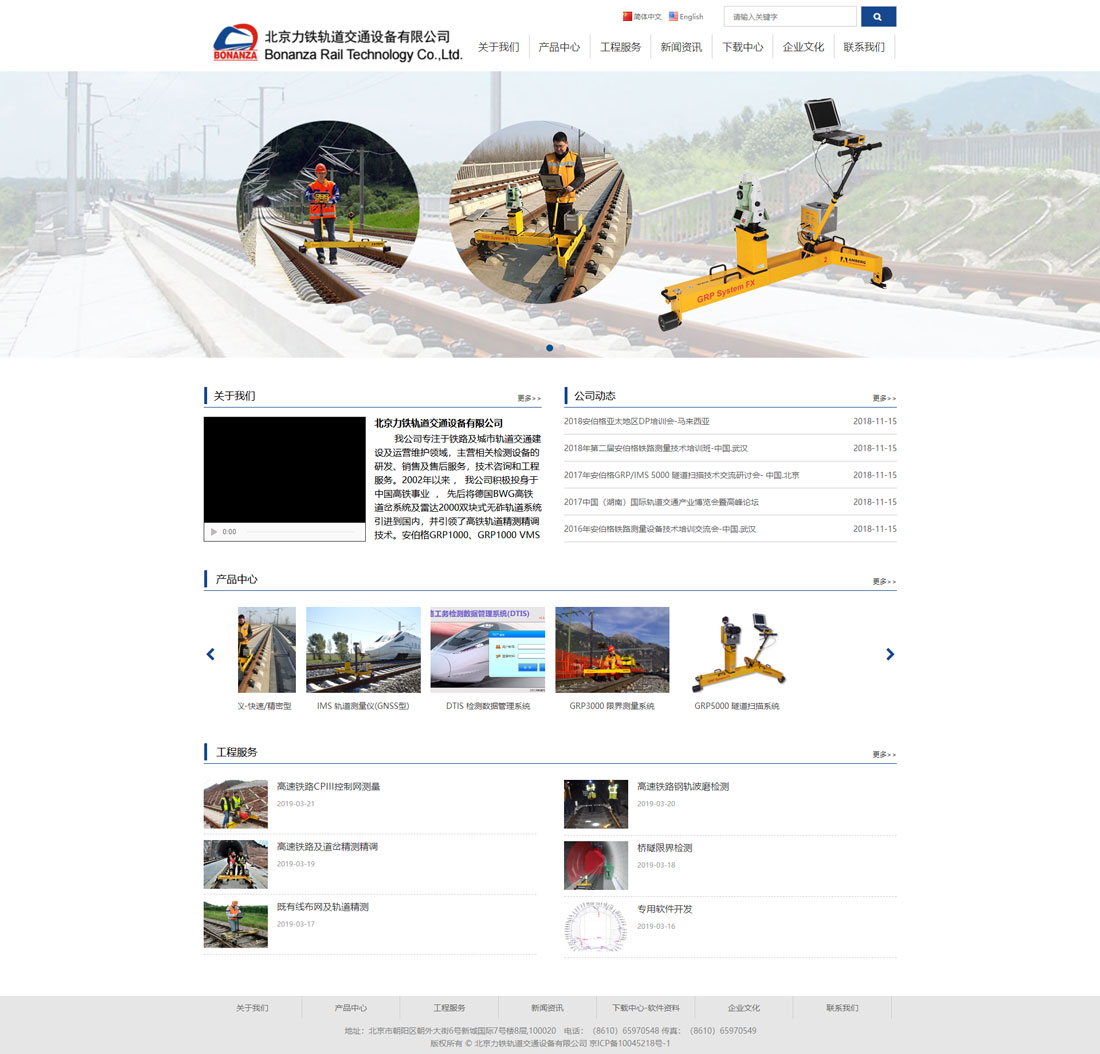This screenshot has width=1100, height=1054.
Task: Play the company intro video
Action: click(x=214, y=531)
